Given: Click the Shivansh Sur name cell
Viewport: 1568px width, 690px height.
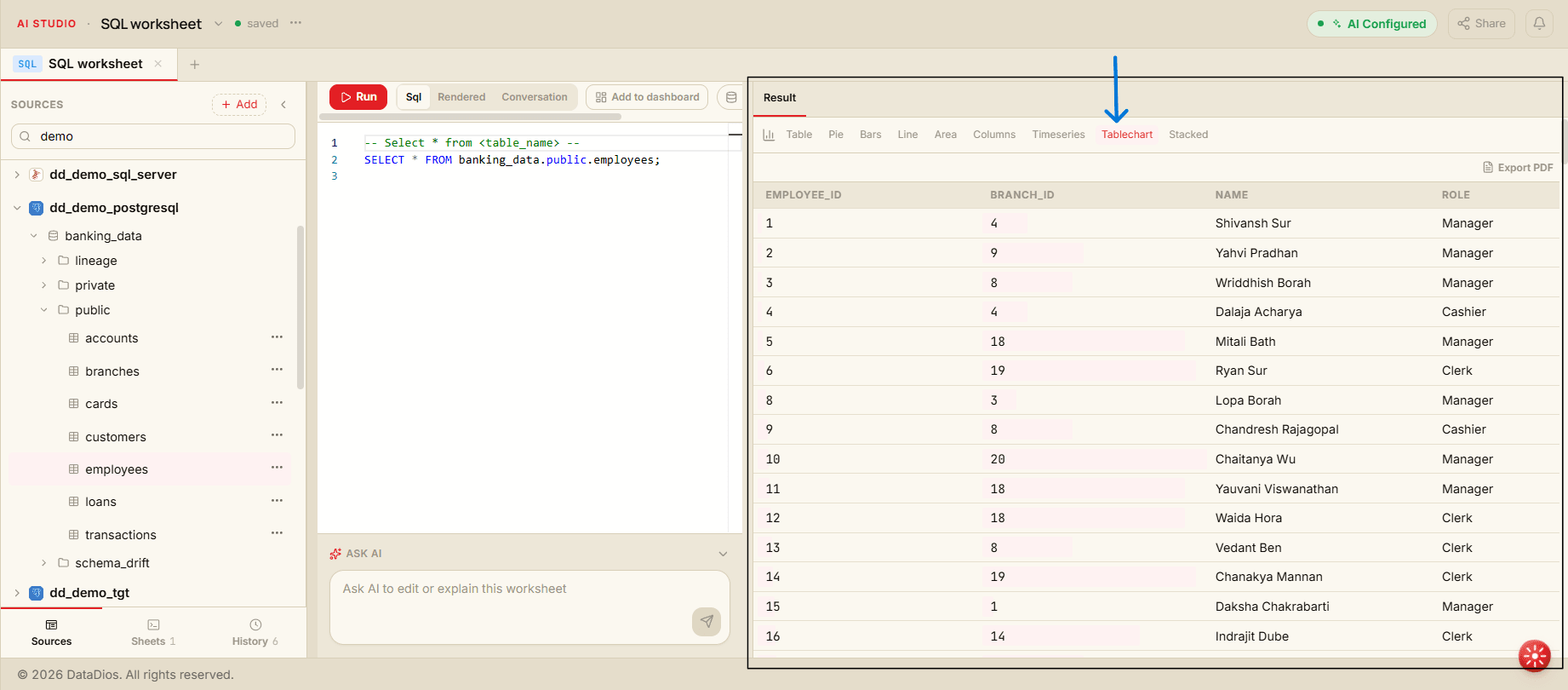Looking at the screenshot, I should [x=1253, y=223].
